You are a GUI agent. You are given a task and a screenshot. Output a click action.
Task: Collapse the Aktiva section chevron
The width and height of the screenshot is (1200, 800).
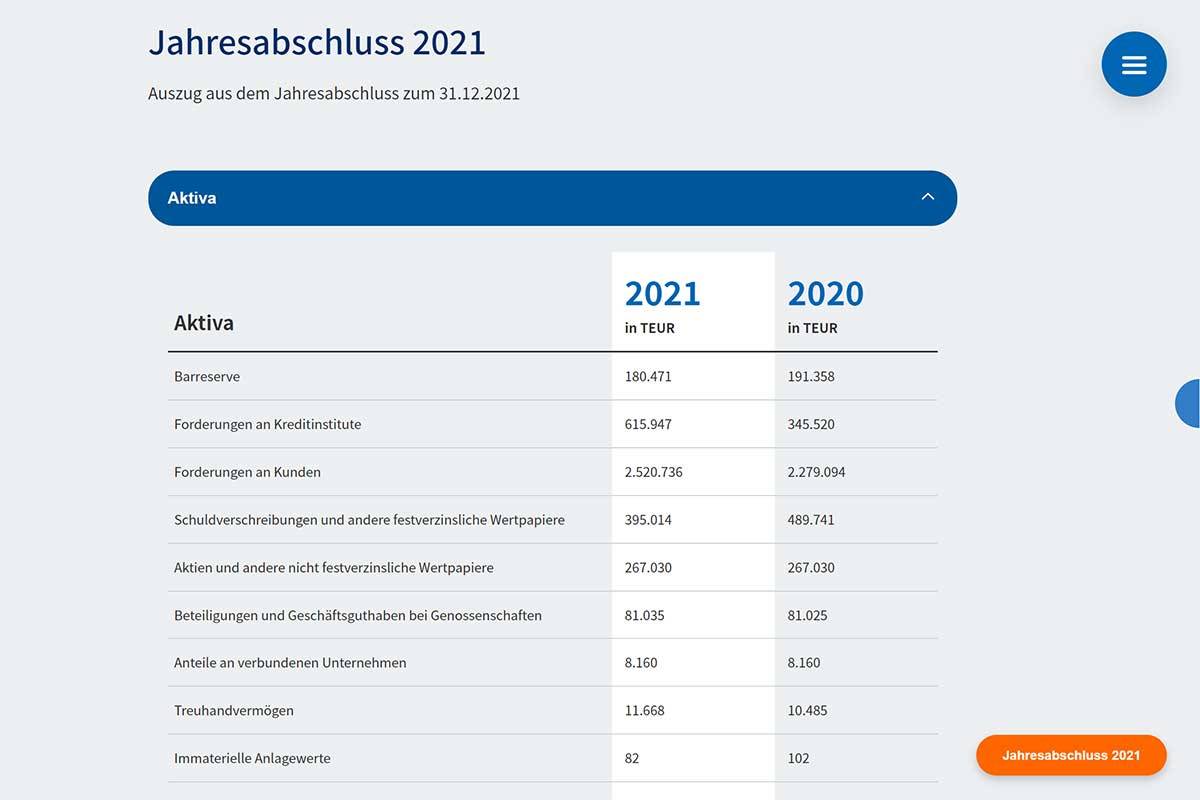point(928,197)
